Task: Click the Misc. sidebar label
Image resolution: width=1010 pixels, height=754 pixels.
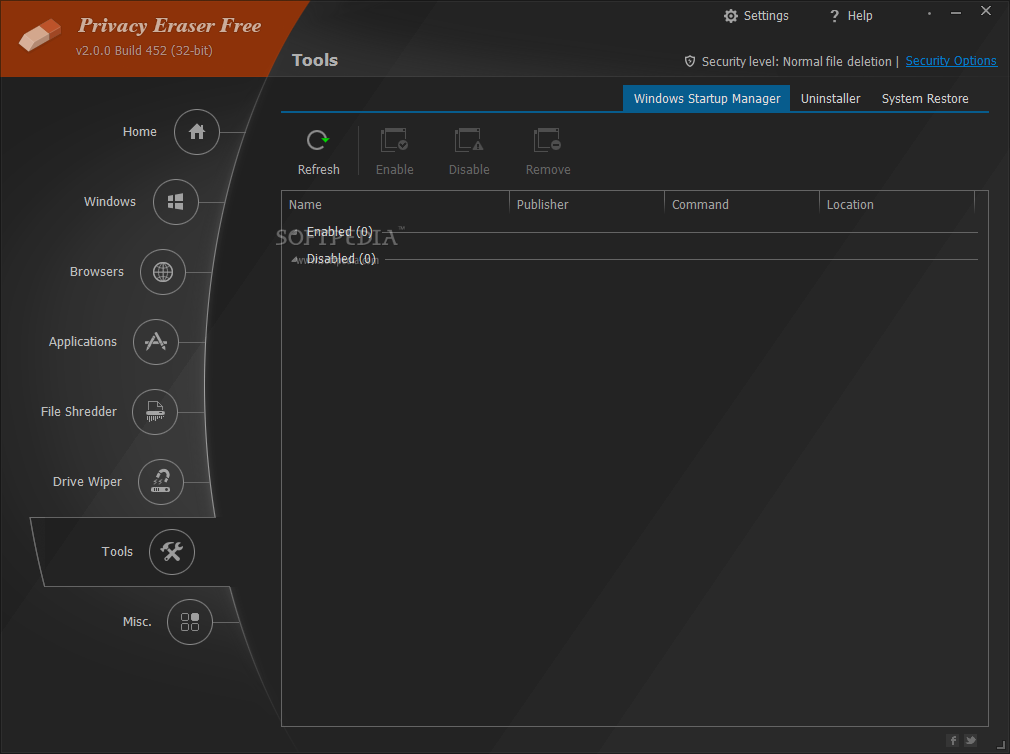Action: 137,621
